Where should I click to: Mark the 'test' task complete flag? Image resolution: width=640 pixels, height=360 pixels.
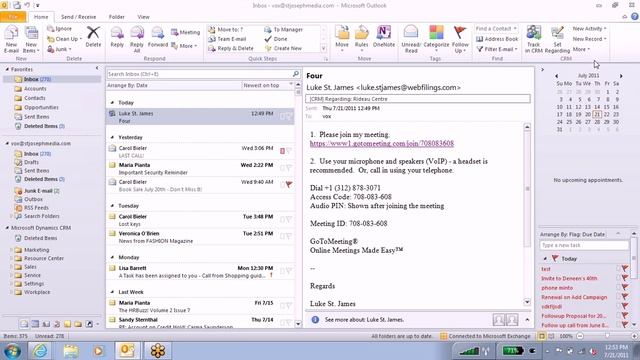[624, 269]
